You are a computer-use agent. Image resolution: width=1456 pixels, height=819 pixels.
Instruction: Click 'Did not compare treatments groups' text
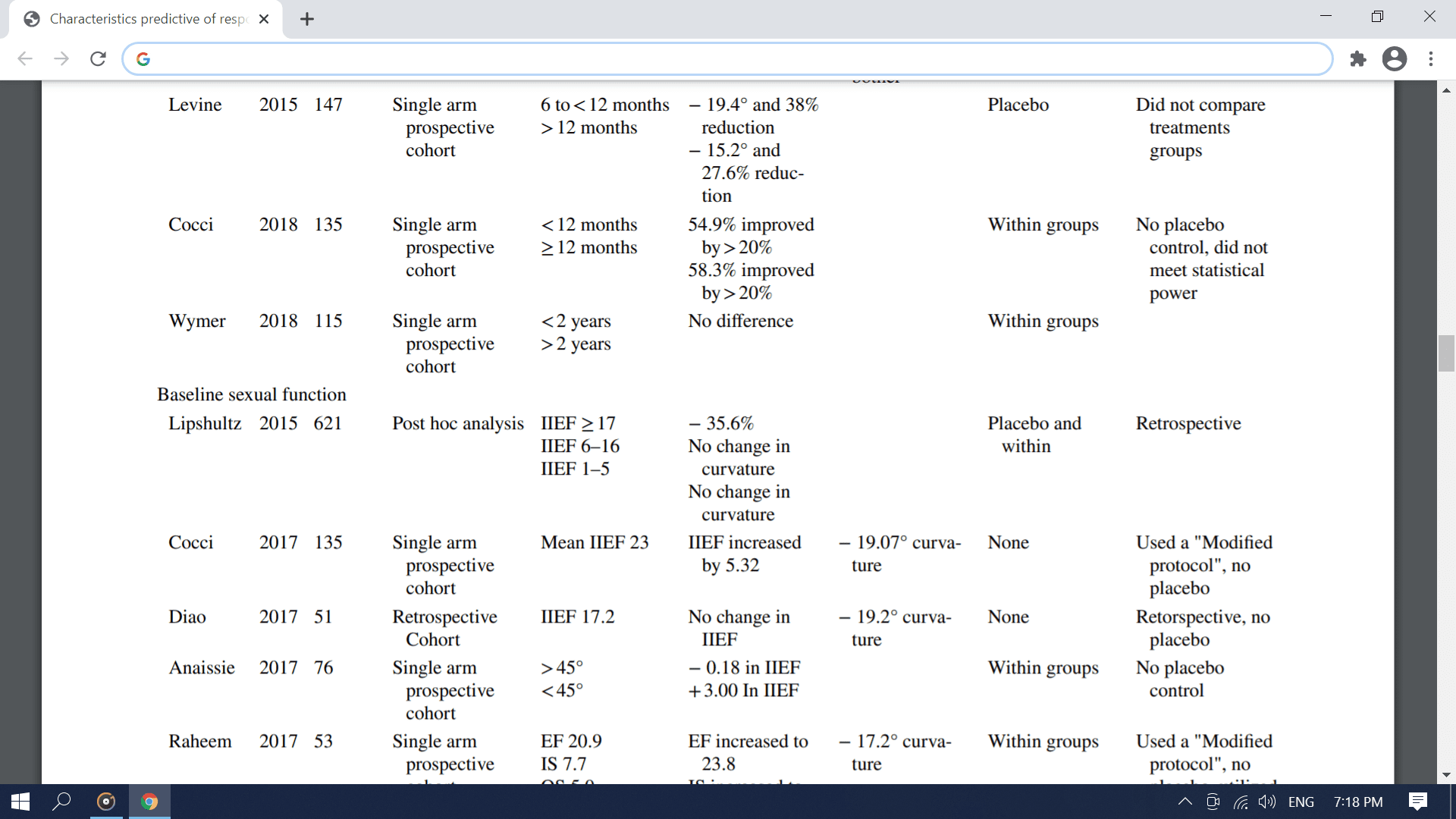tap(1200, 128)
